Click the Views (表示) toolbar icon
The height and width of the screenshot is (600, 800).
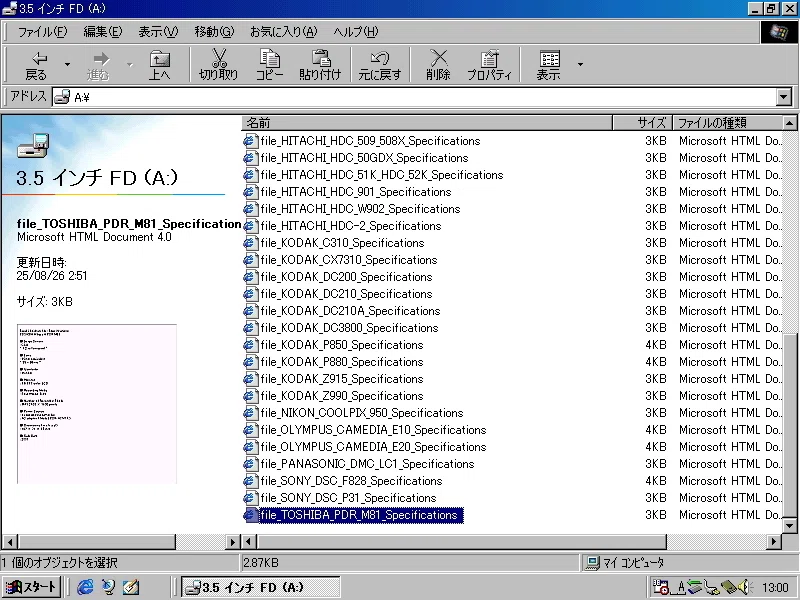(x=549, y=59)
